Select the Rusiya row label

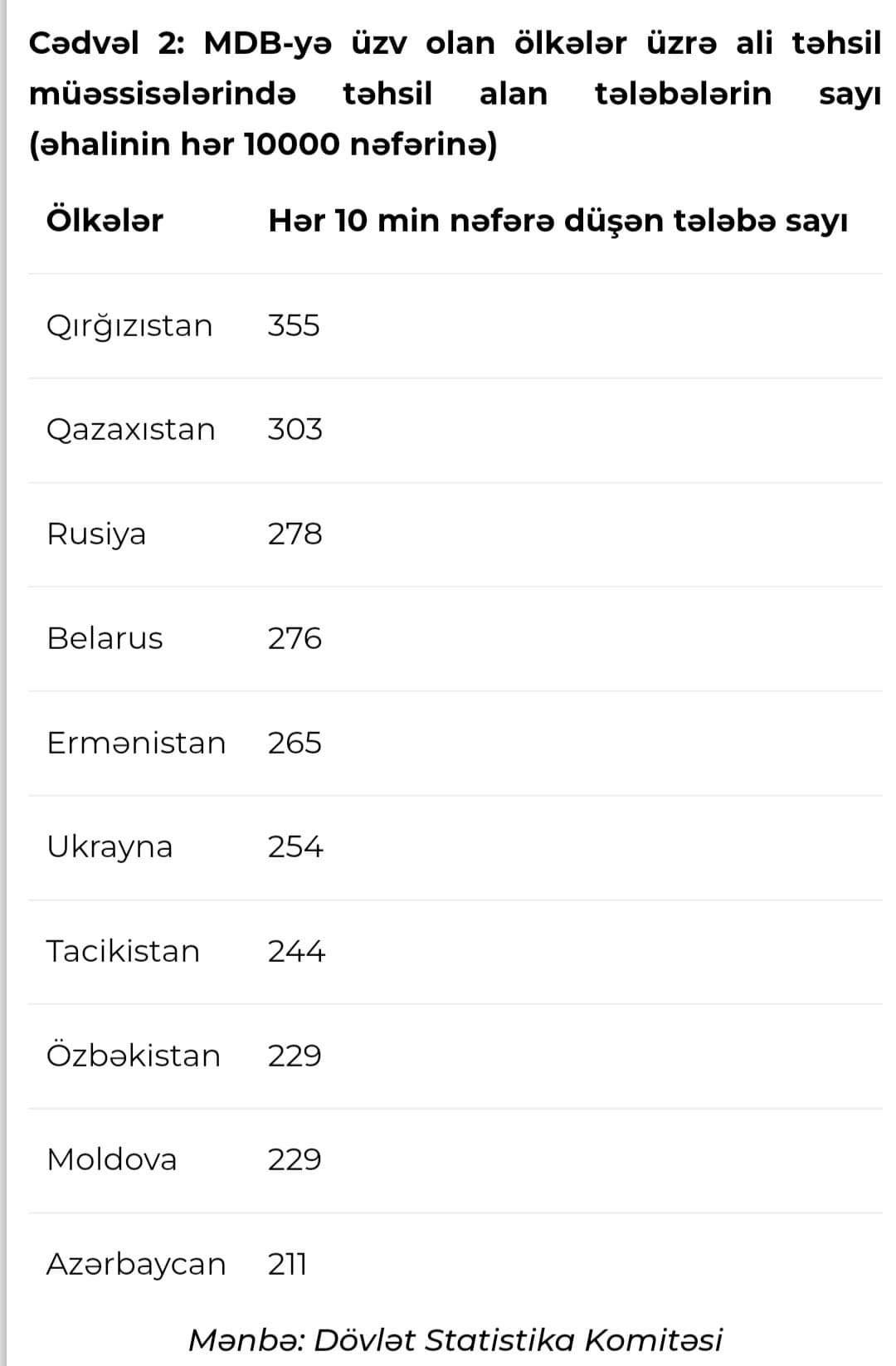pos(96,534)
